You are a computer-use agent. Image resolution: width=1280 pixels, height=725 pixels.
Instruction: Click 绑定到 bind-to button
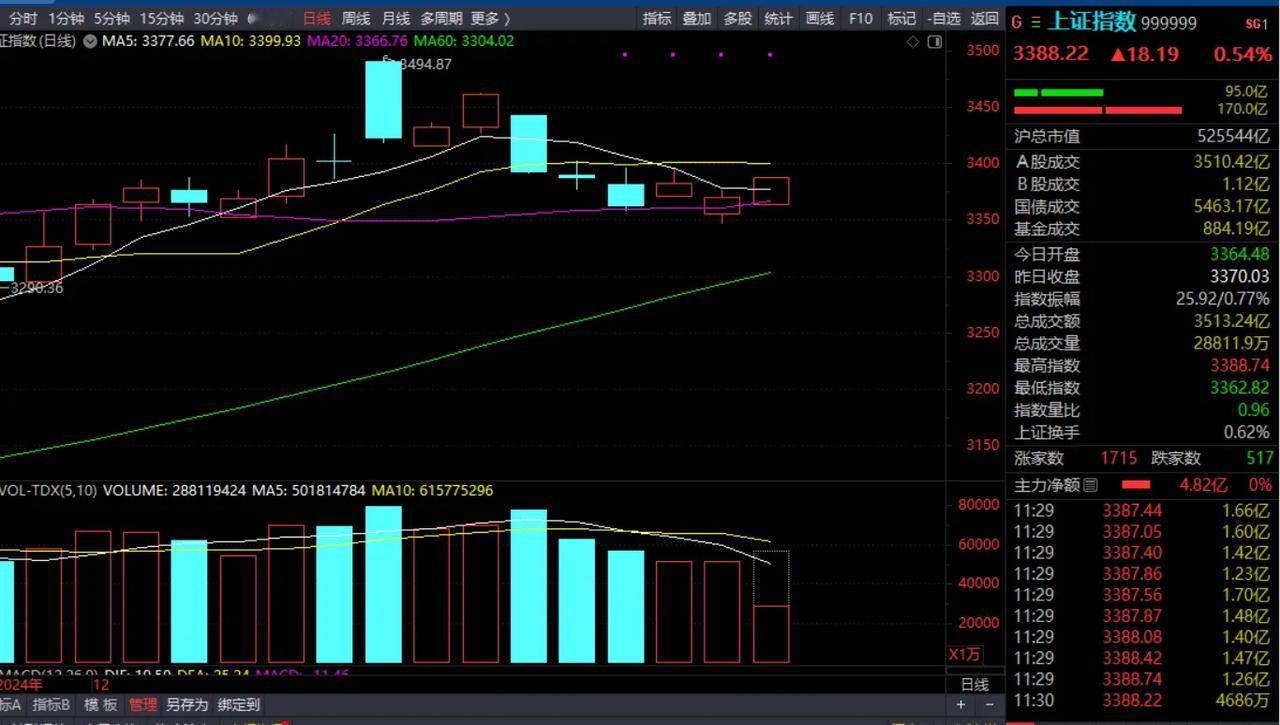pyautogui.click(x=238, y=705)
